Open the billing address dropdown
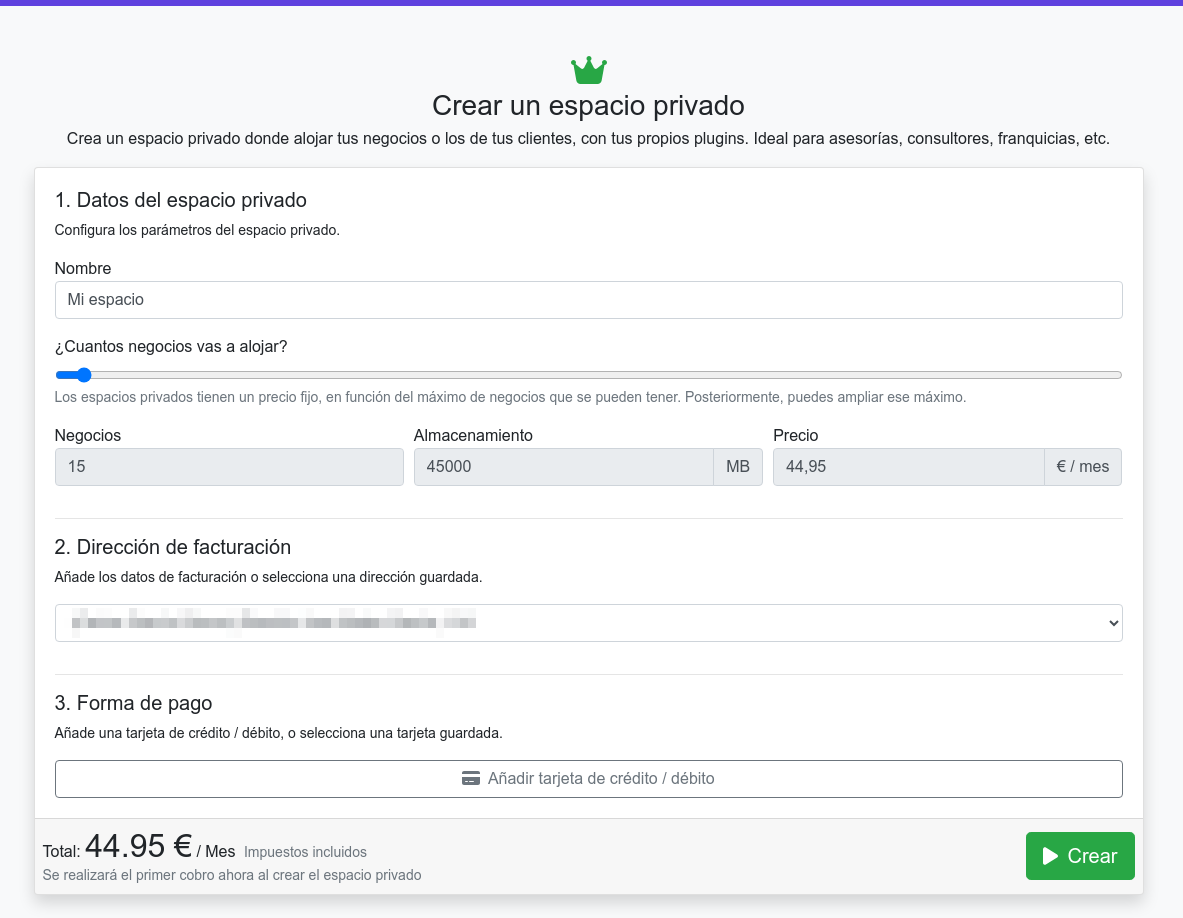Image resolution: width=1183 pixels, height=918 pixels. tap(588, 623)
